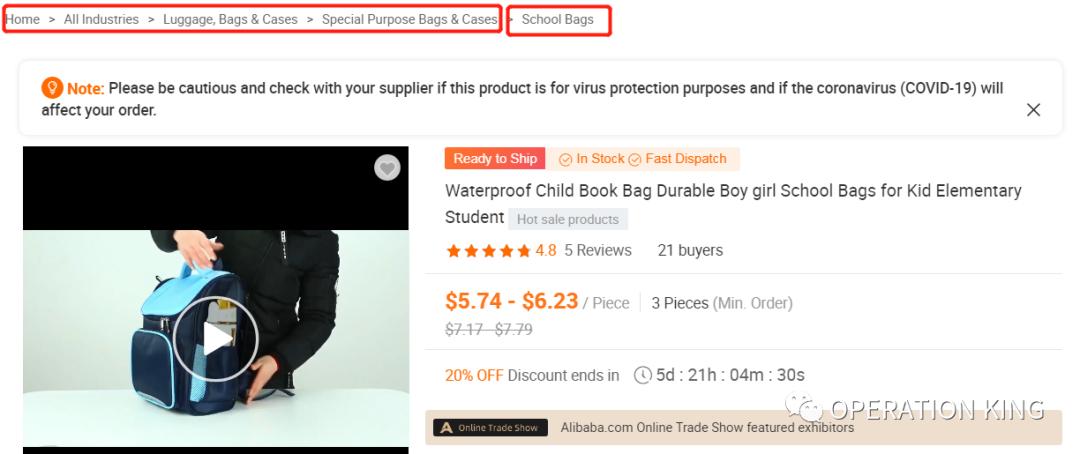Dismiss the COVID-19 note with X
The image size is (1080, 454).
[x=1033, y=110]
